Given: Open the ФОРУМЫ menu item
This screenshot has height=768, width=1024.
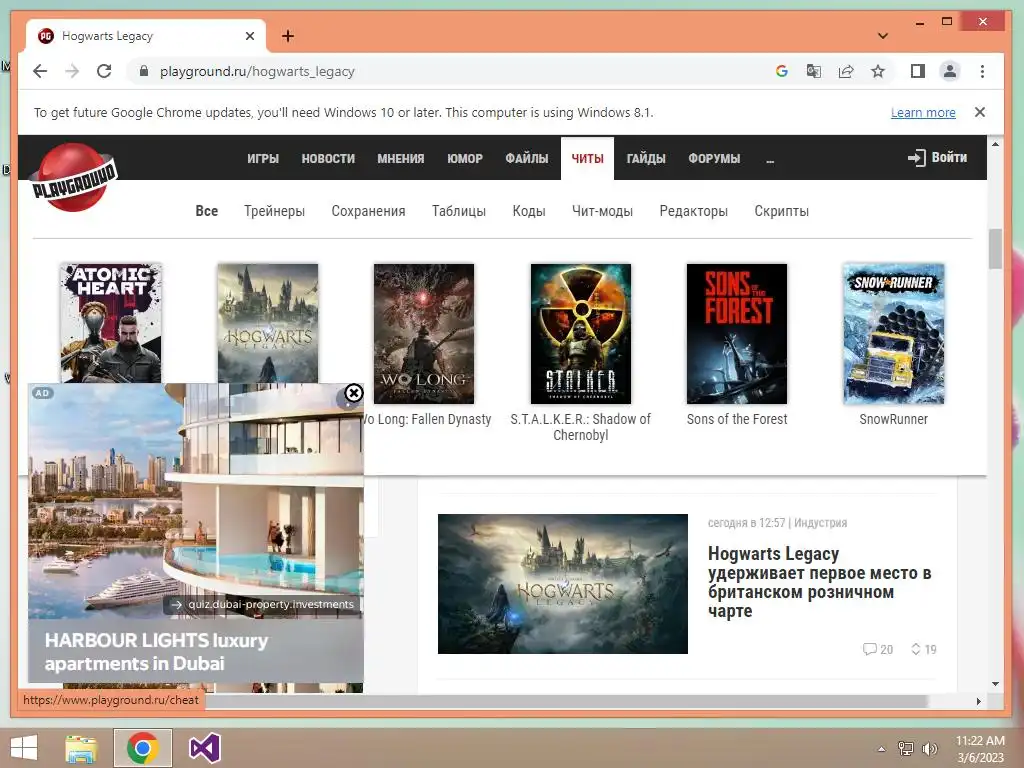Looking at the screenshot, I should pyautogui.click(x=714, y=158).
